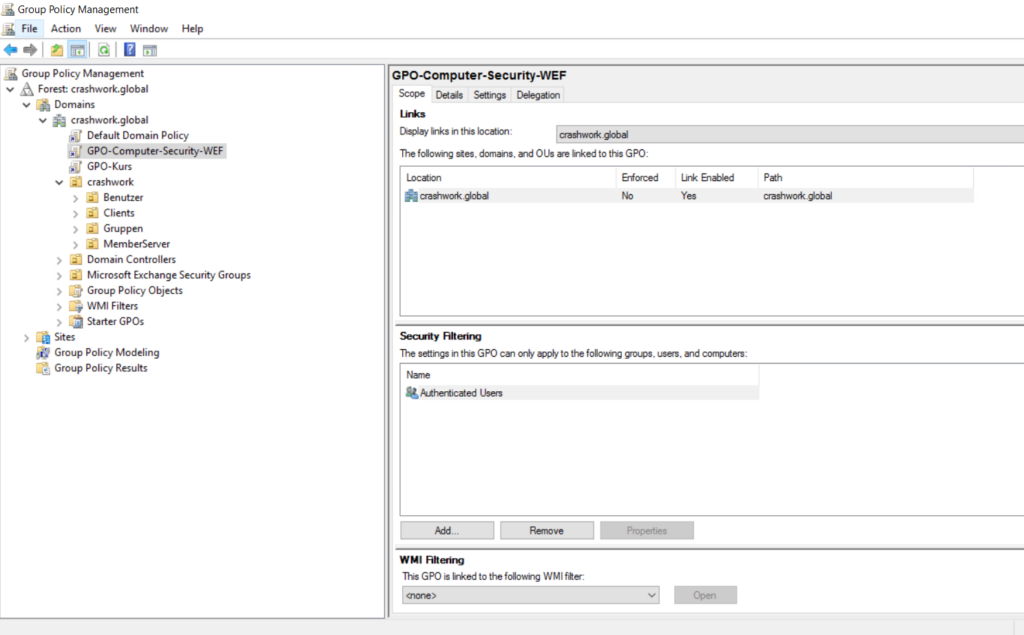Switch to the Details tab
1024x635 pixels.
tap(449, 95)
